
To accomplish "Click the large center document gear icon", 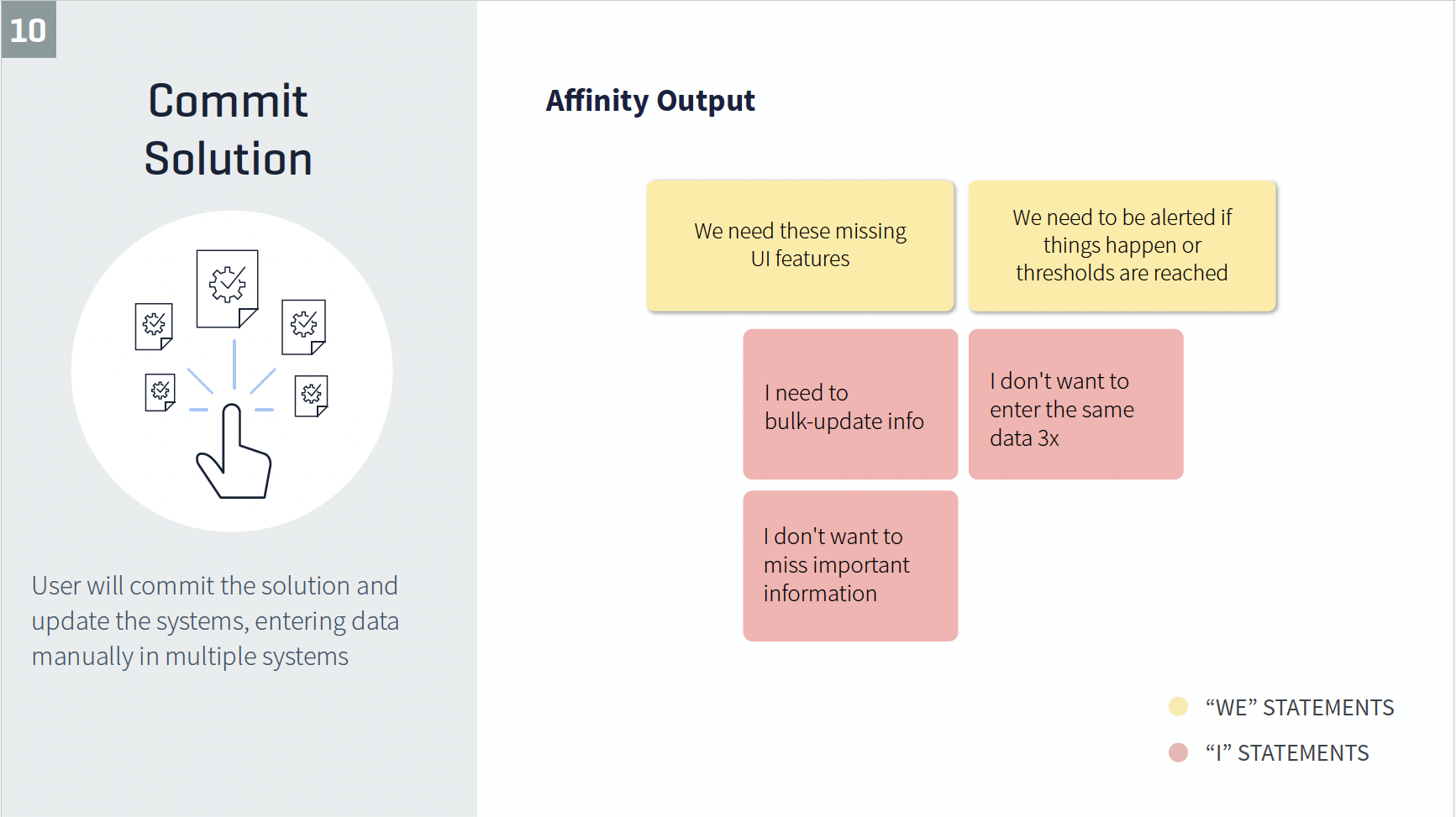I will (227, 287).
